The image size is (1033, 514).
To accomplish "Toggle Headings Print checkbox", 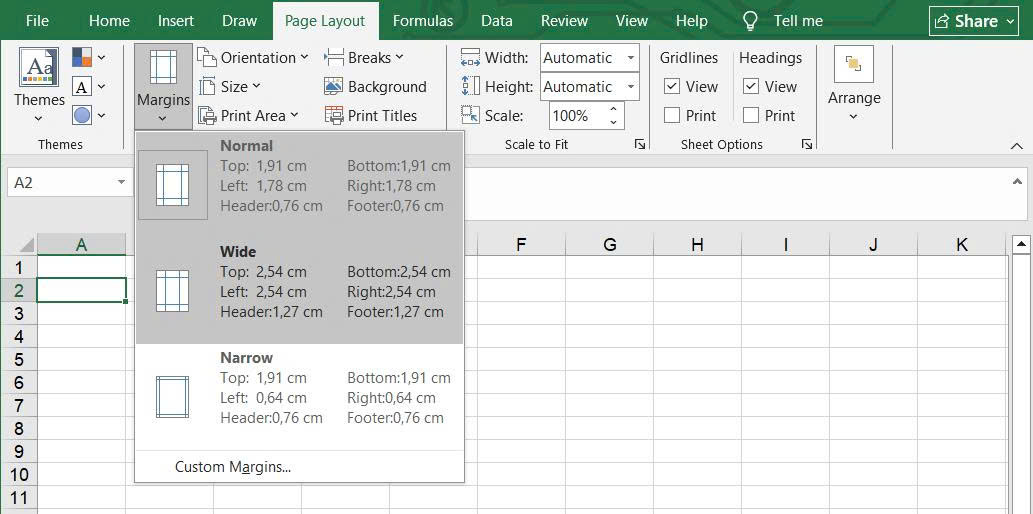I will click(750, 115).
